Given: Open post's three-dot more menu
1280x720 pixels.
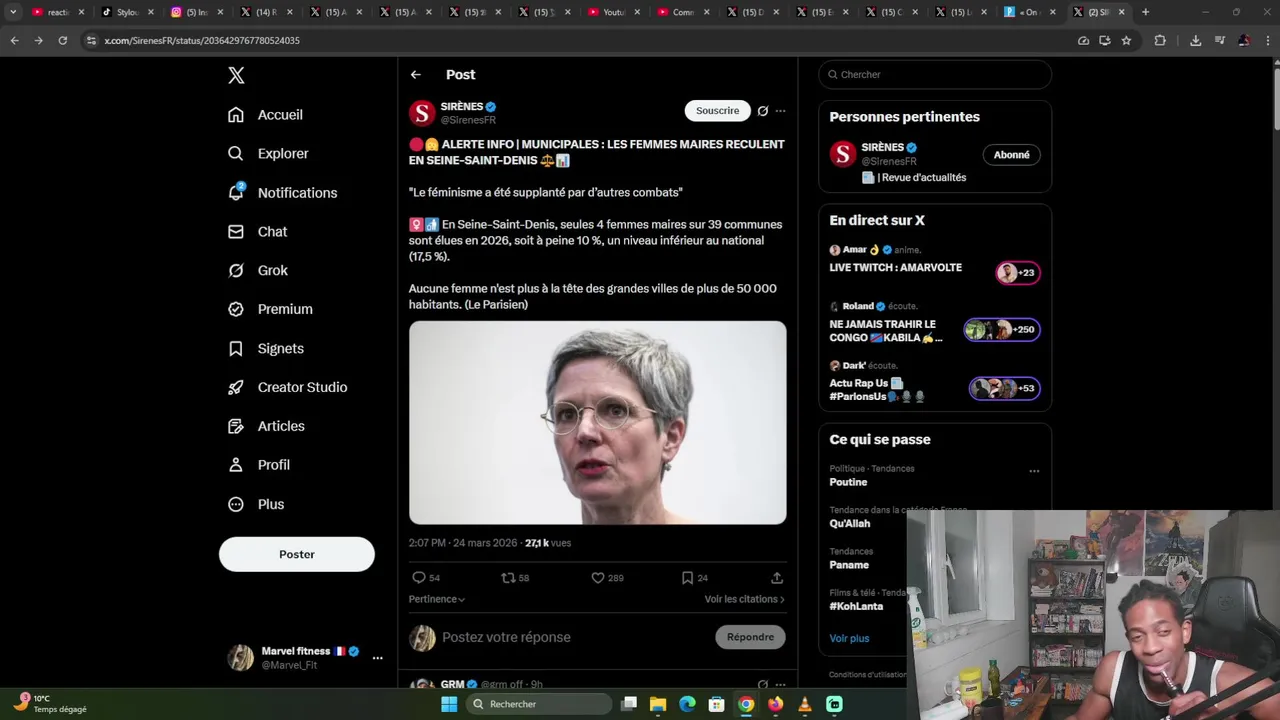Looking at the screenshot, I should [780, 111].
